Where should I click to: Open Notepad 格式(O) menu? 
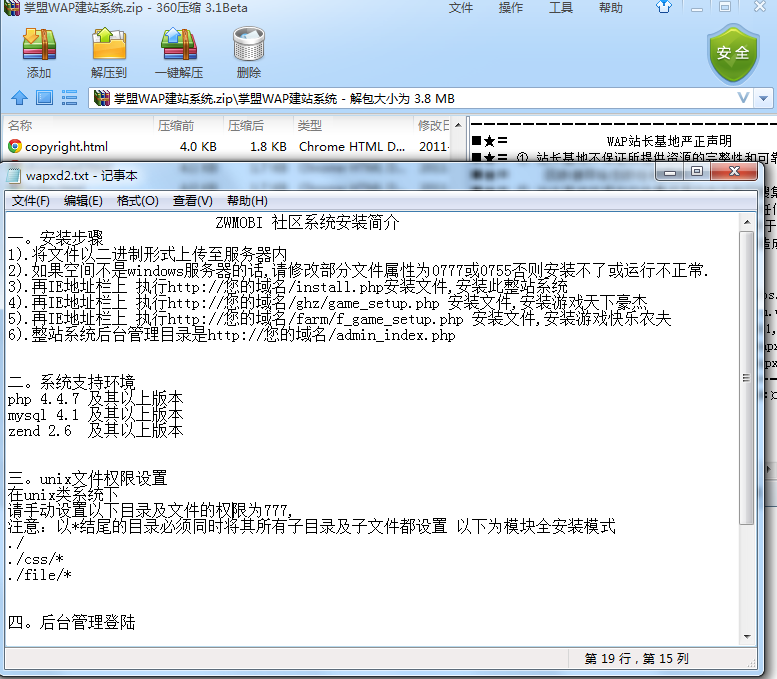point(138,201)
